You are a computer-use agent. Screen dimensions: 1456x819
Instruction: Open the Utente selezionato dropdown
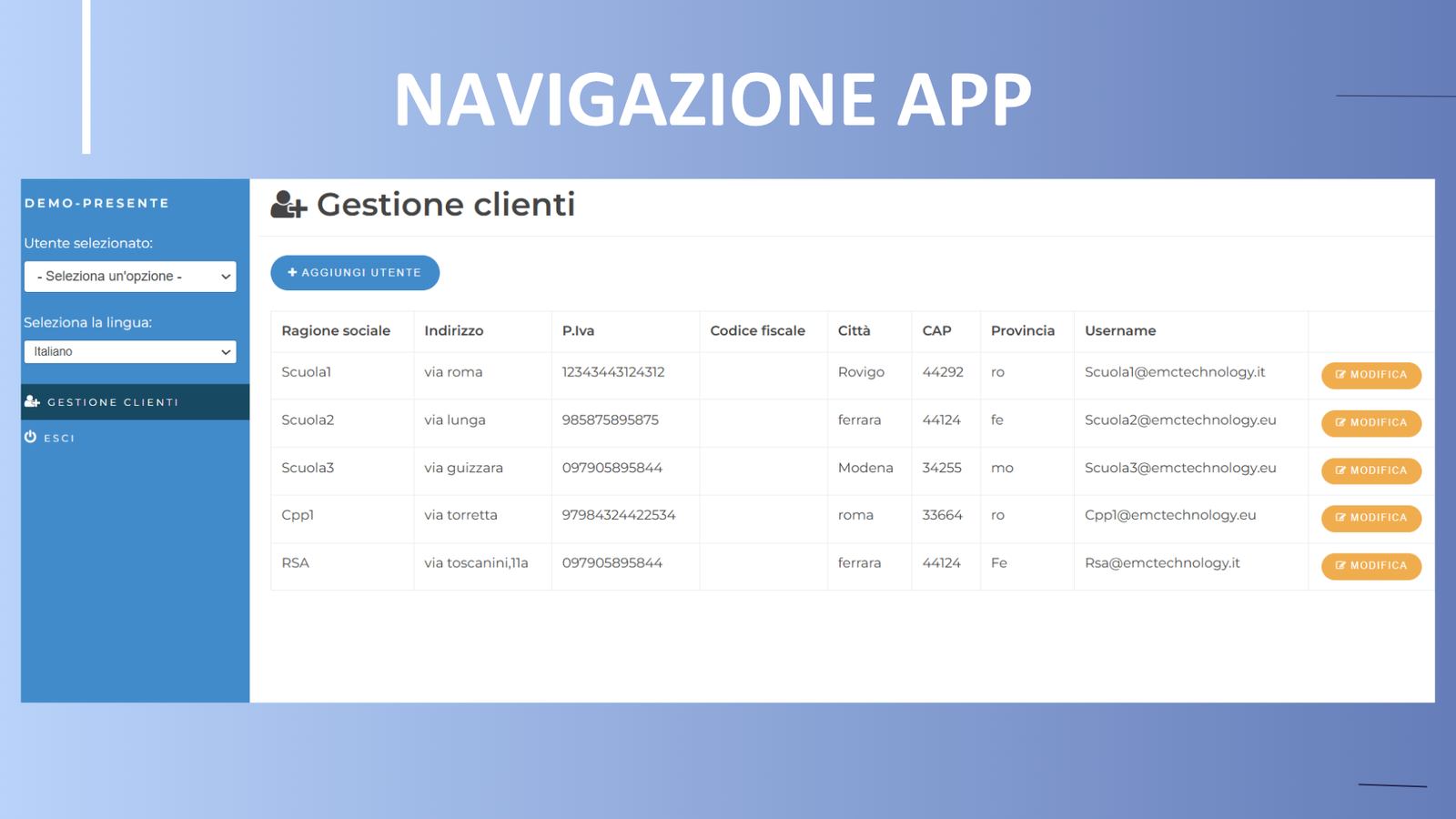pos(130,277)
